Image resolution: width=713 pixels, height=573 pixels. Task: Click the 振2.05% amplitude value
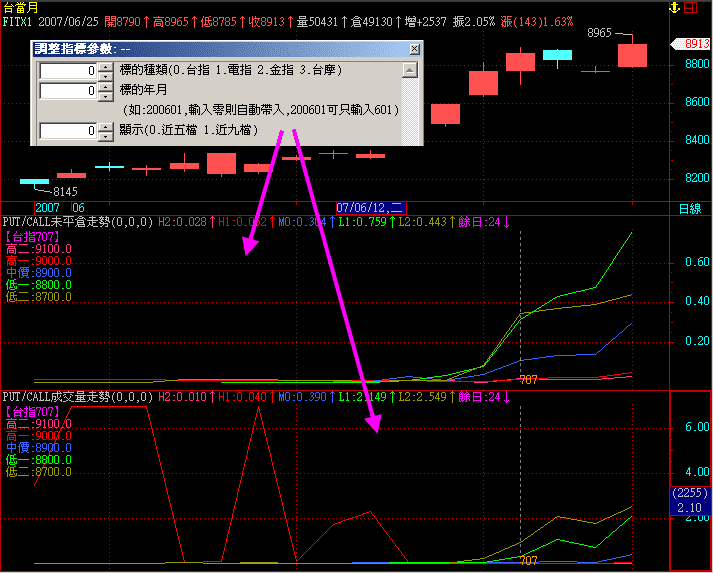[x=473, y=21]
